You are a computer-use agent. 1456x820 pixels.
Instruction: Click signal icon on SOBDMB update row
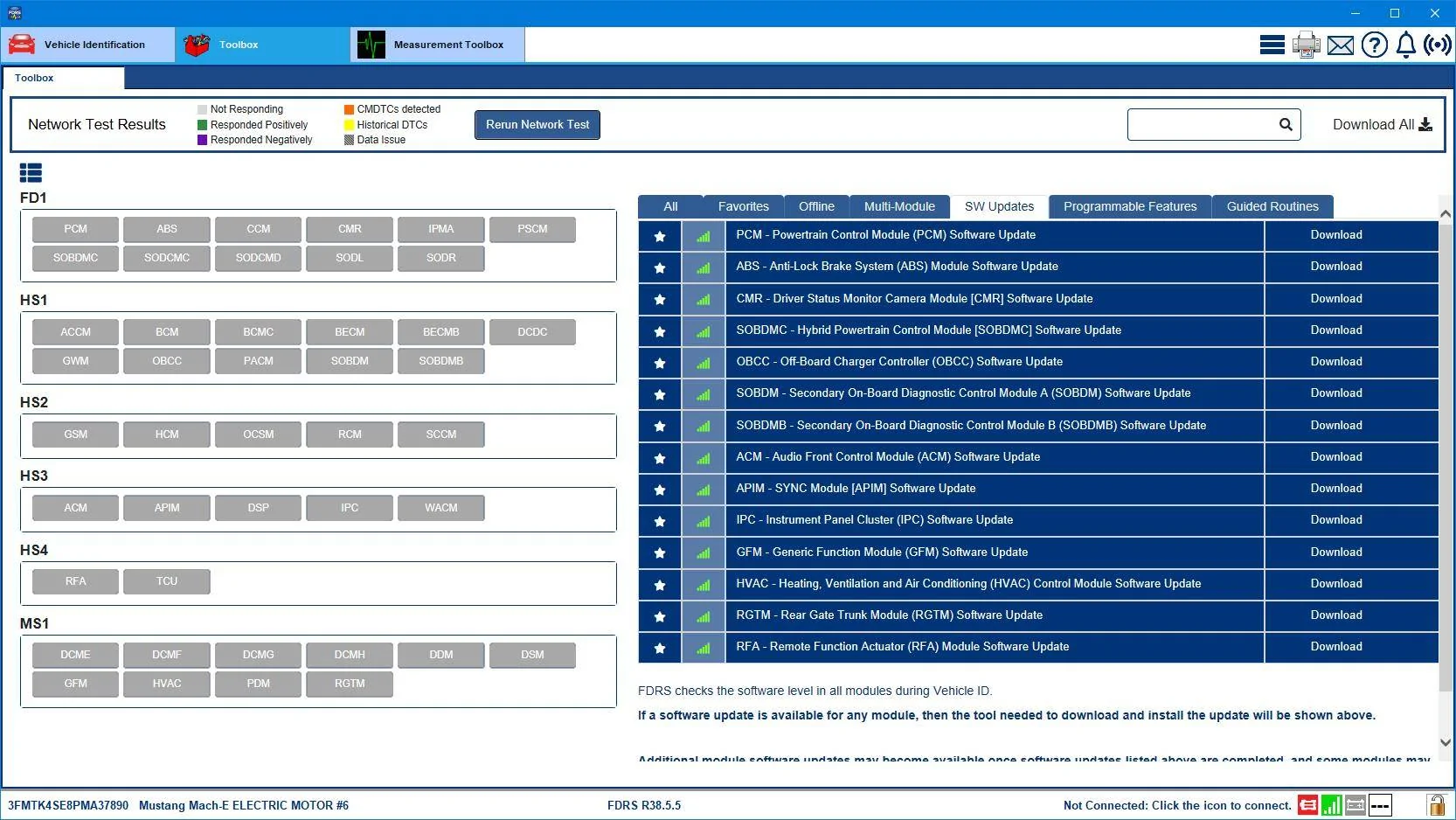click(704, 426)
